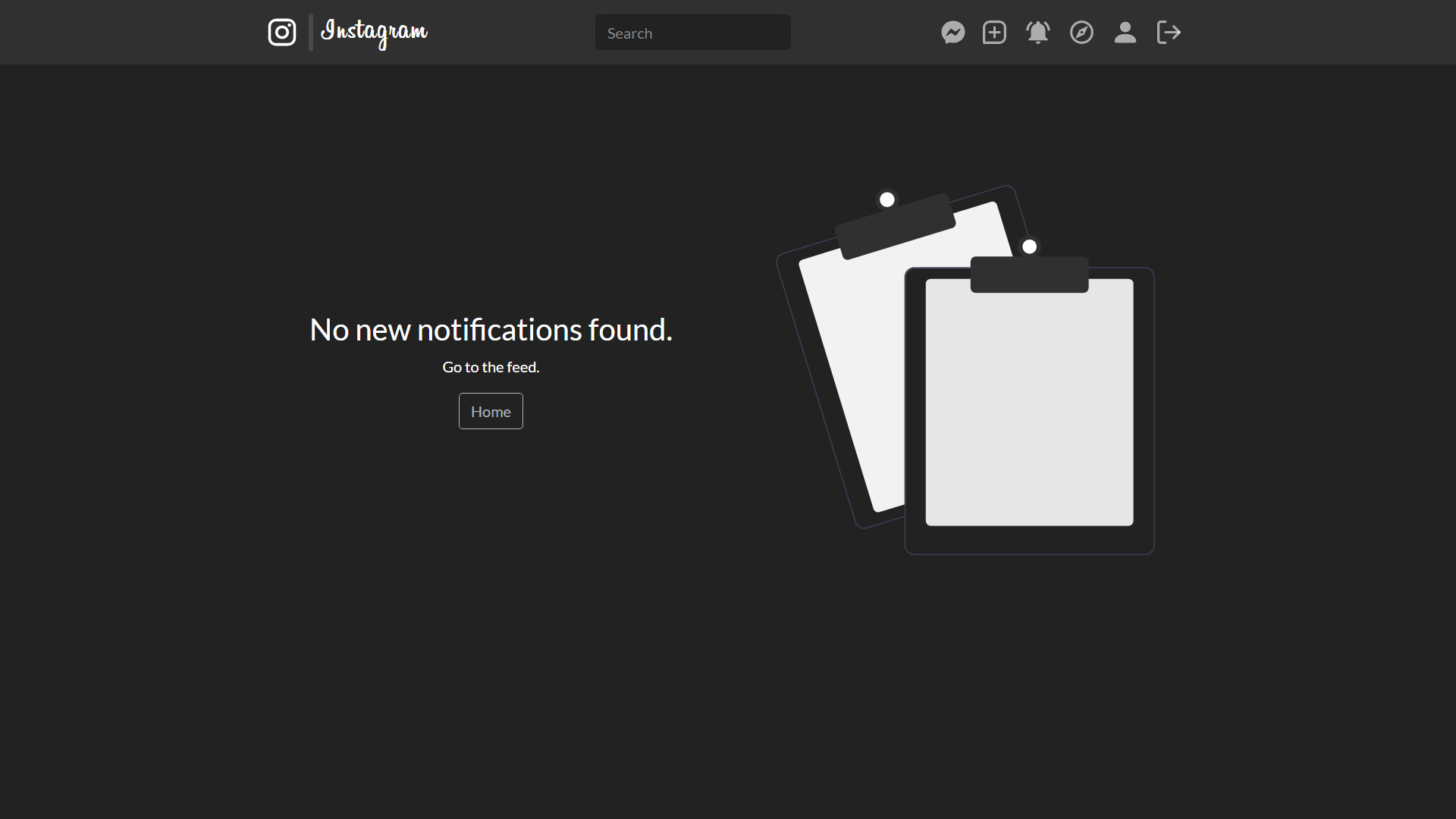Click the 'No new notifications found' heading
1456x819 pixels.
[491, 329]
